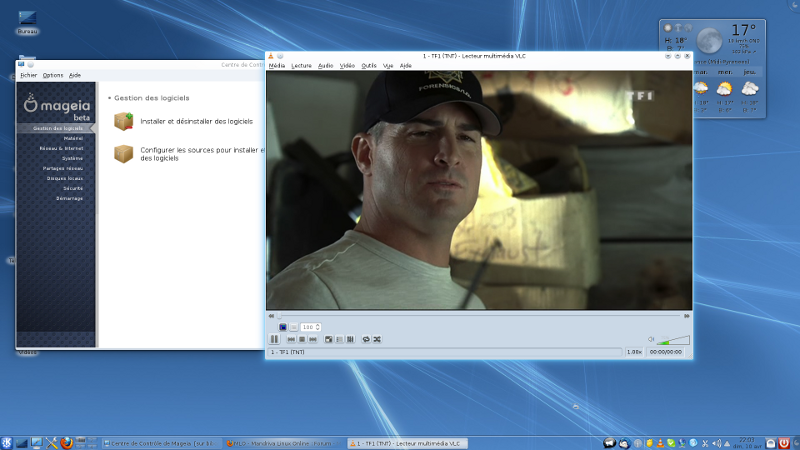Open VLC Aide menu

406,65
